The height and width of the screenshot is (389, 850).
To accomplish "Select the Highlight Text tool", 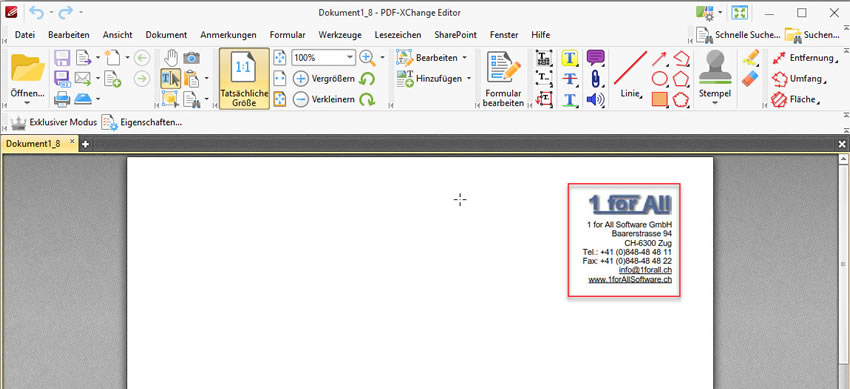I will 569,58.
